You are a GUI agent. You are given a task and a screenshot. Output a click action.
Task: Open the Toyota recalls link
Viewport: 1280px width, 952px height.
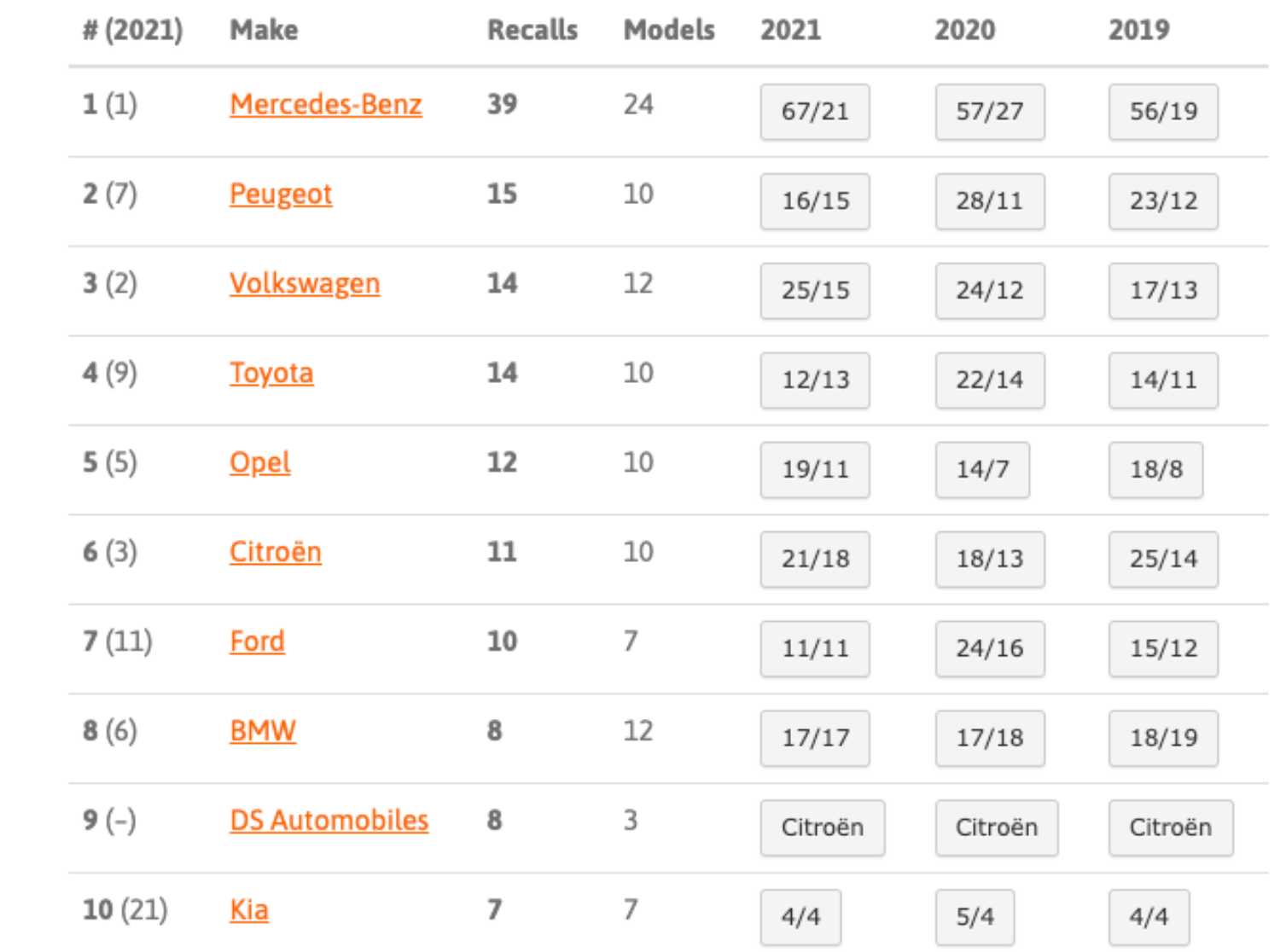pos(271,374)
